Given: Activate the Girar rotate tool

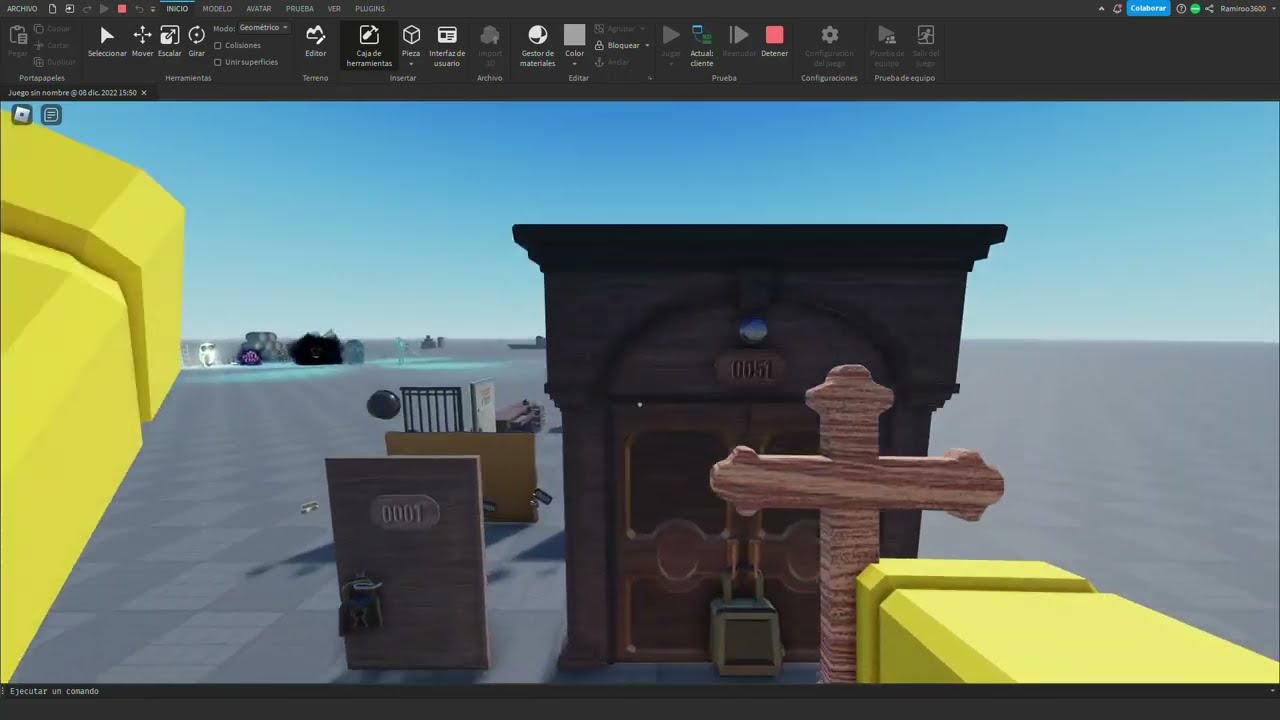Looking at the screenshot, I should [197, 41].
